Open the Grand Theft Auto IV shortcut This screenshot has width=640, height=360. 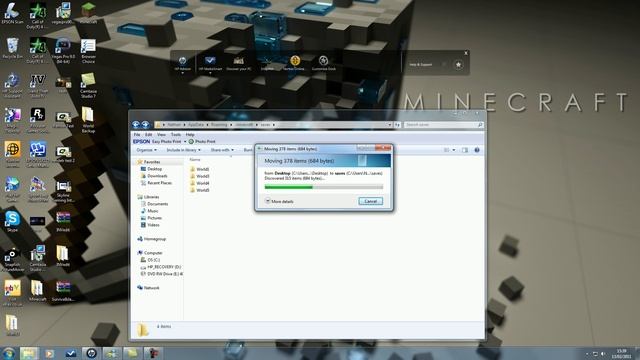pyautogui.click(x=38, y=85)
